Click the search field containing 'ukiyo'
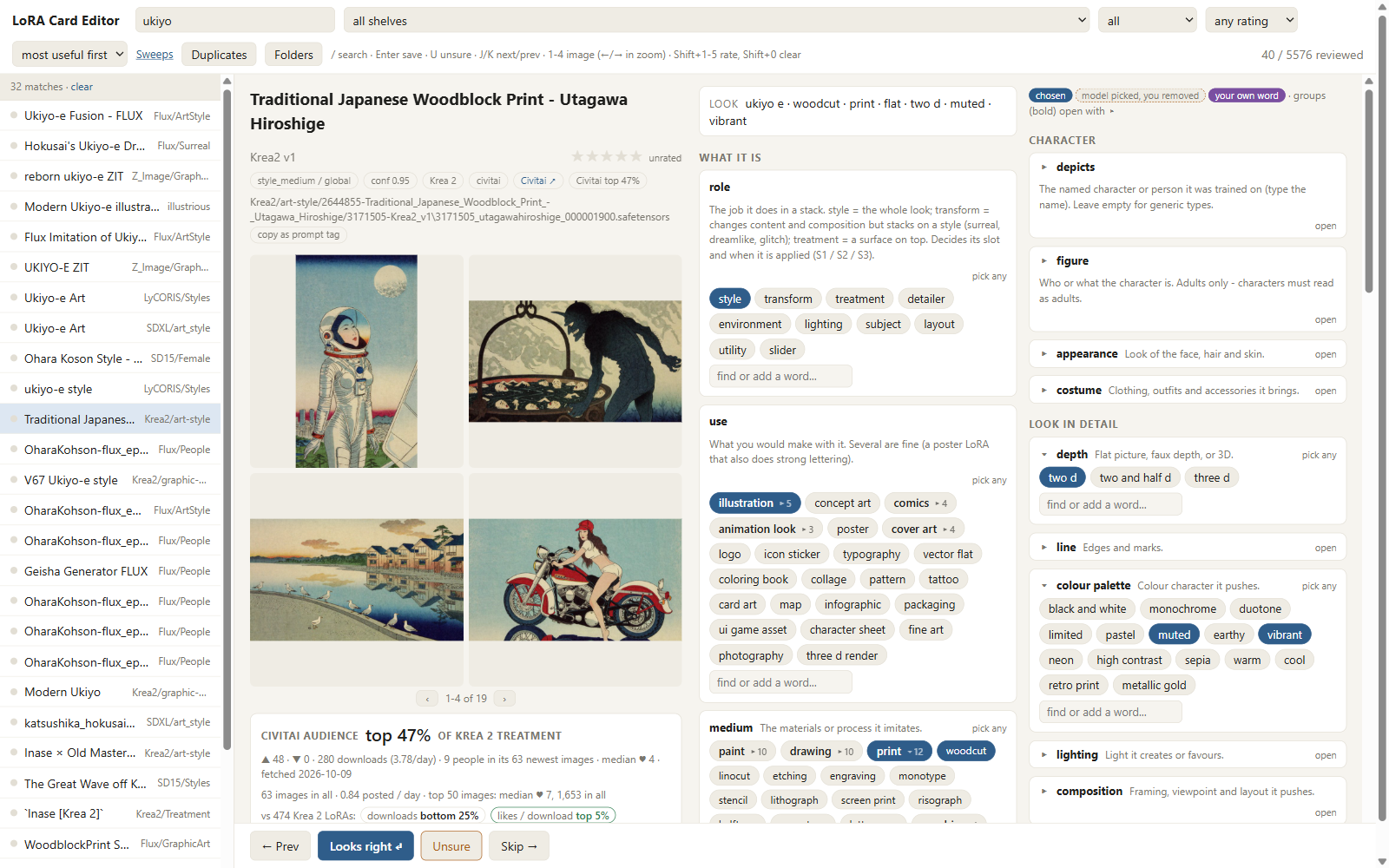The image size is (1389, 868). [x=234, y=21]
